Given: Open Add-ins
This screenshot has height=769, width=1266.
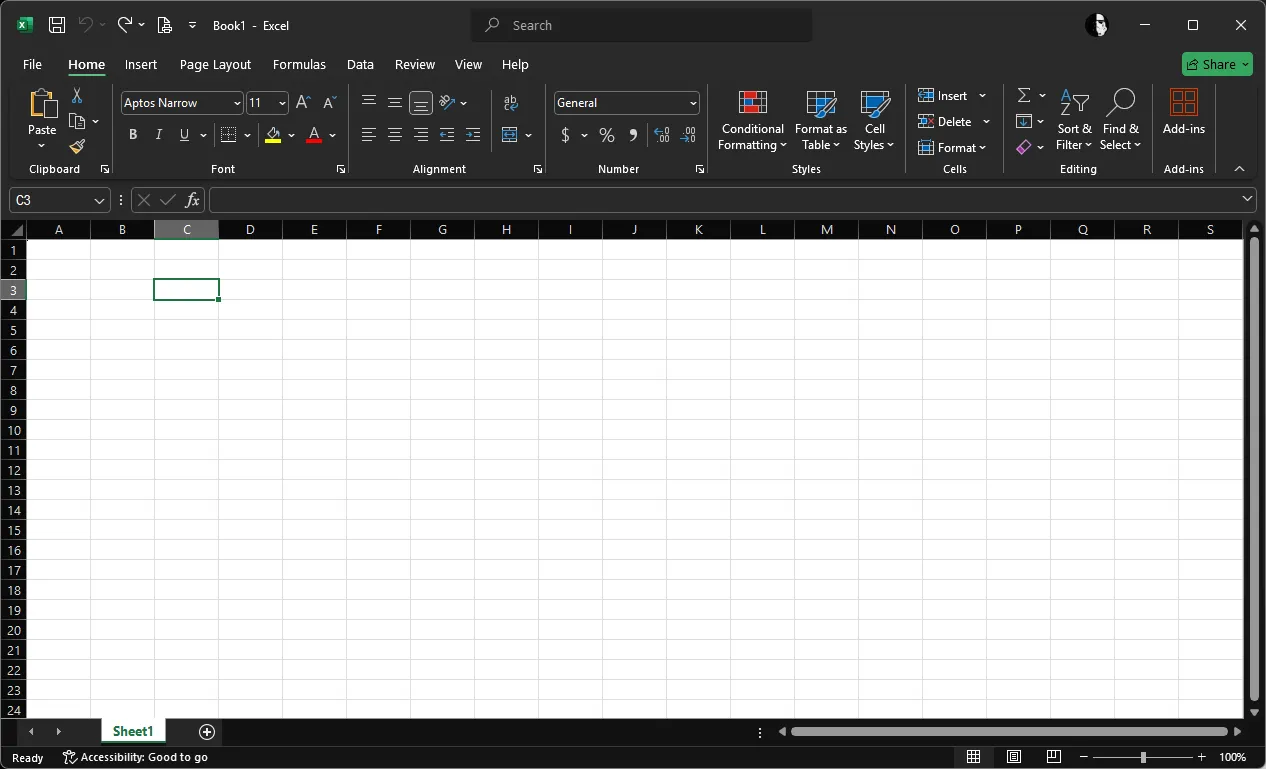Looking at the screenshot, I should (1184, 112).
